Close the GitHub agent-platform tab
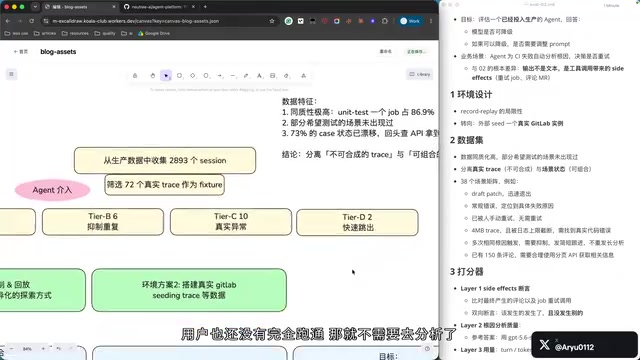 coord(193,7)
